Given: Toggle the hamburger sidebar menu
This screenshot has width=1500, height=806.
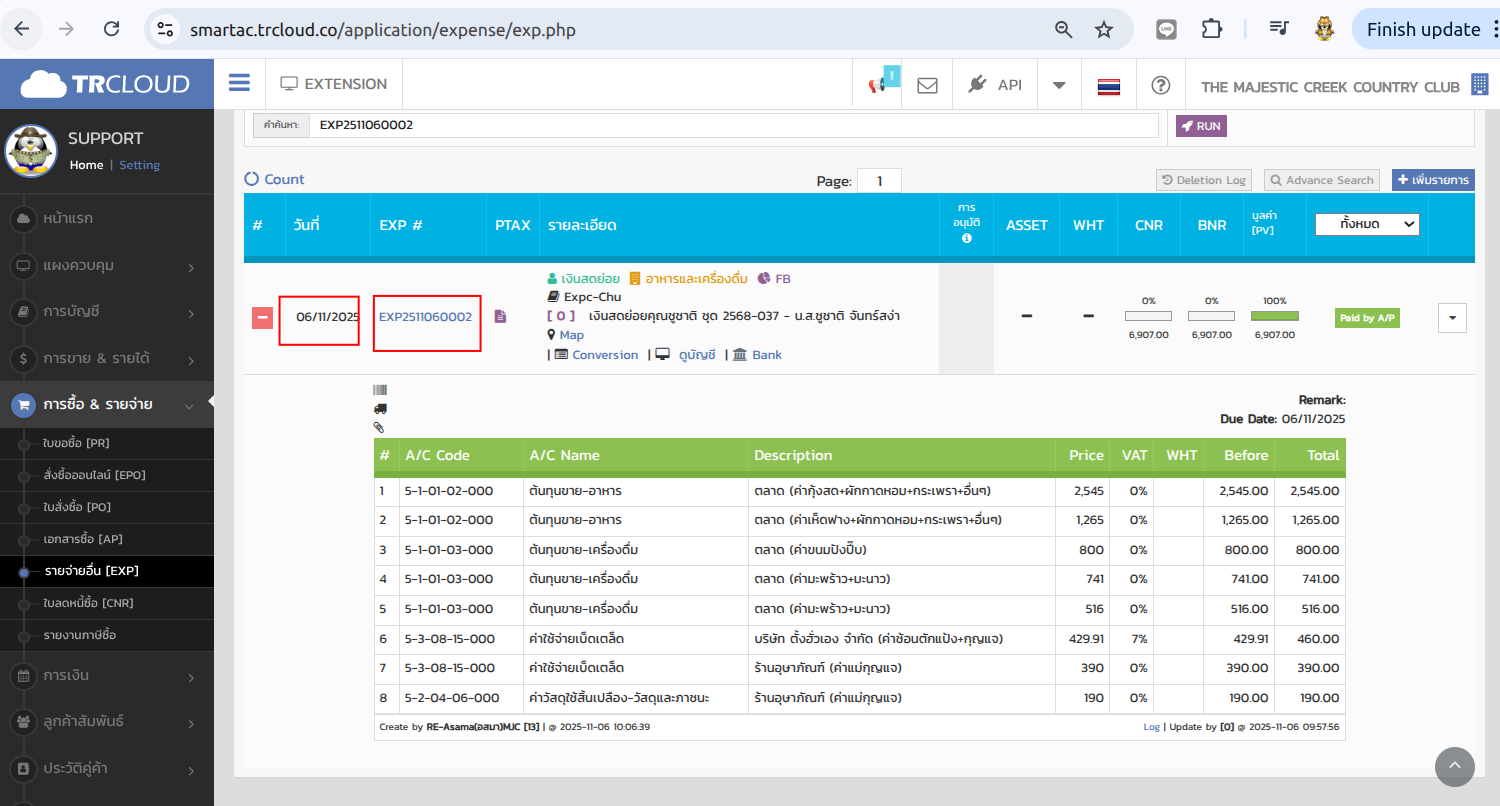Looking at the screenshot, I should pos(239,83).
